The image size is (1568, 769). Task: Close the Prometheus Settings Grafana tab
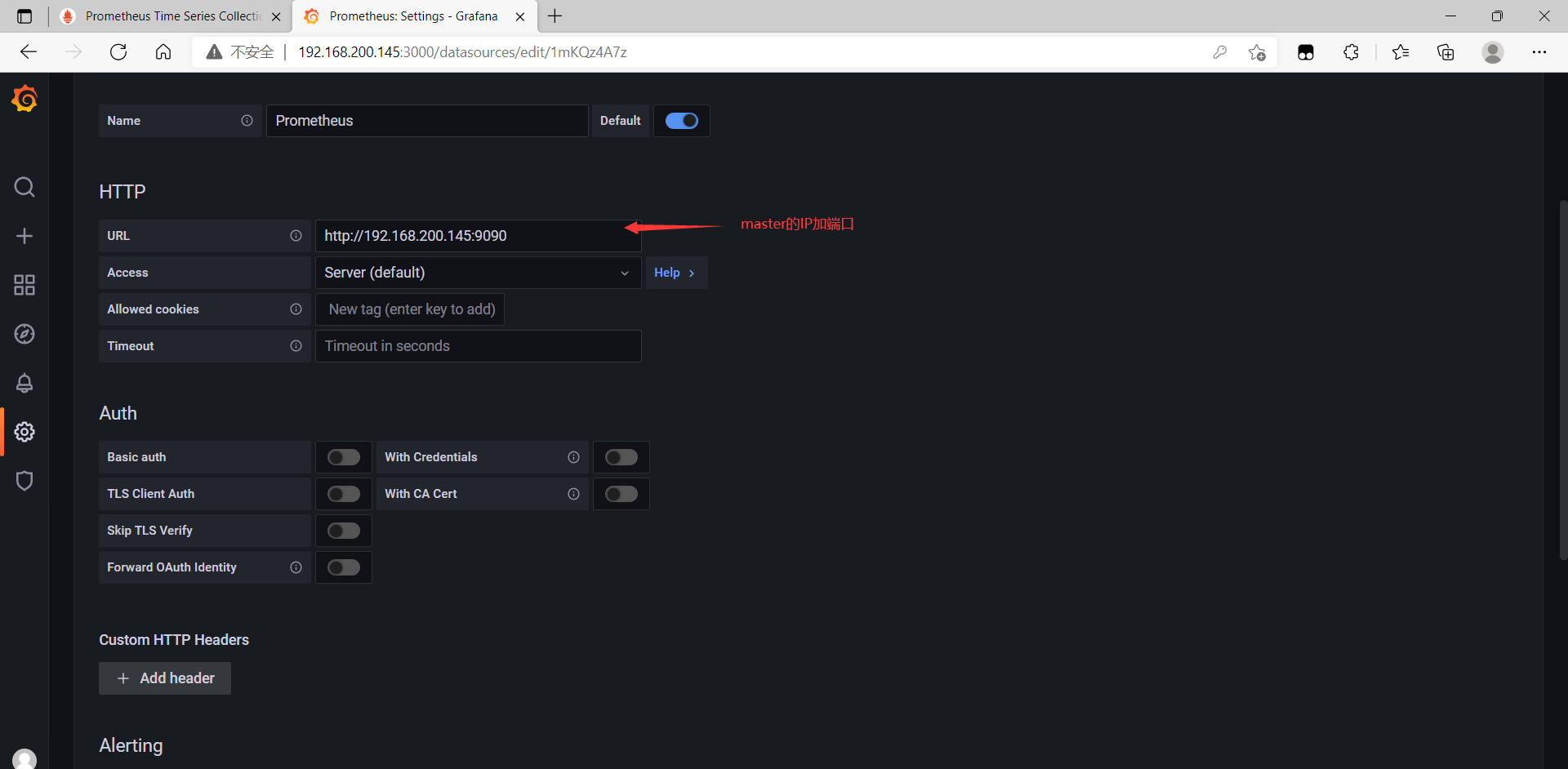(520, 16)
